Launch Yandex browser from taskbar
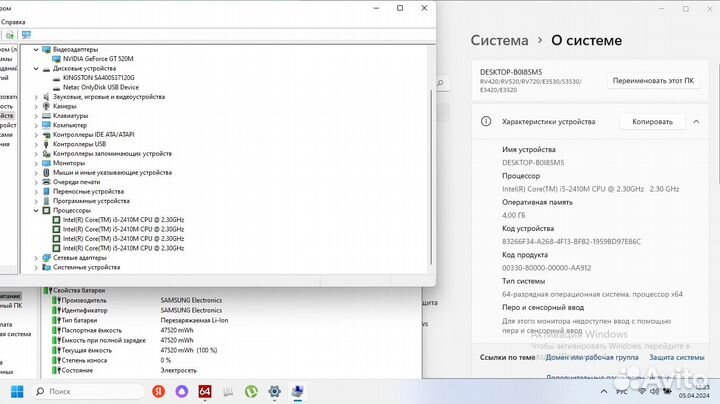This screenshot has width=720, height=404. (x=158, y=392)
